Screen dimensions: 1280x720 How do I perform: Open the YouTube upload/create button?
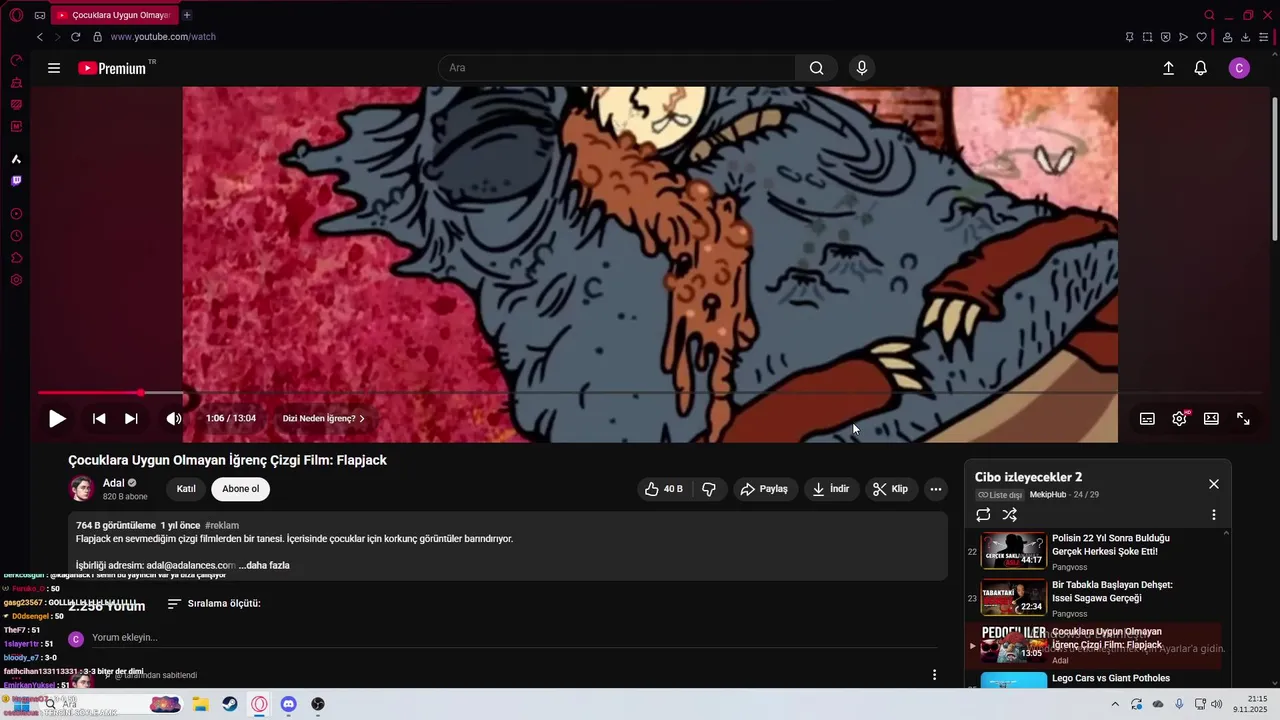pyautogui.click(x=1168, y=68)
